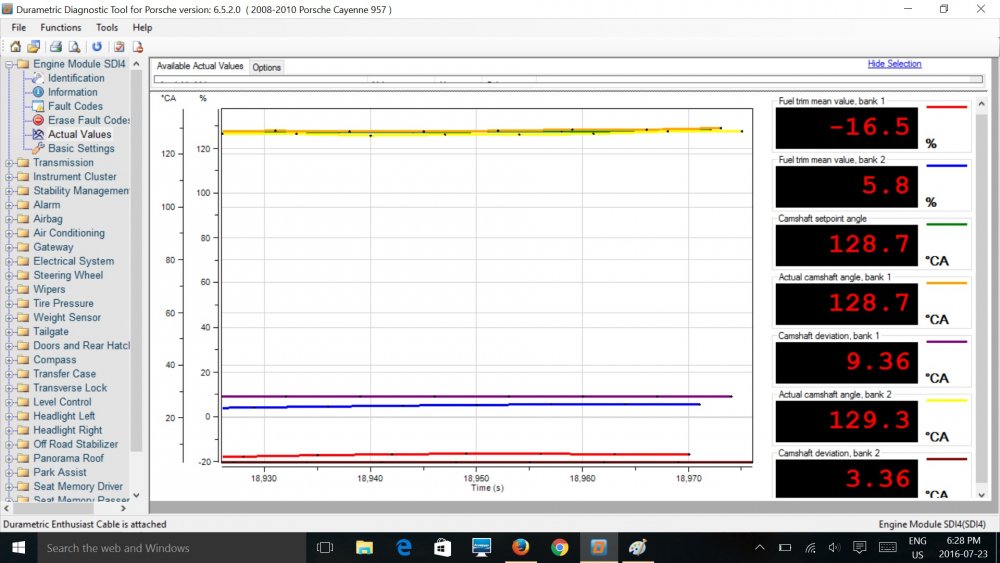Image resolution: width=1000 pixels, height=563 pixels.
Task: Open the Information item with blue icon
Action: click(x=72, y=92)
